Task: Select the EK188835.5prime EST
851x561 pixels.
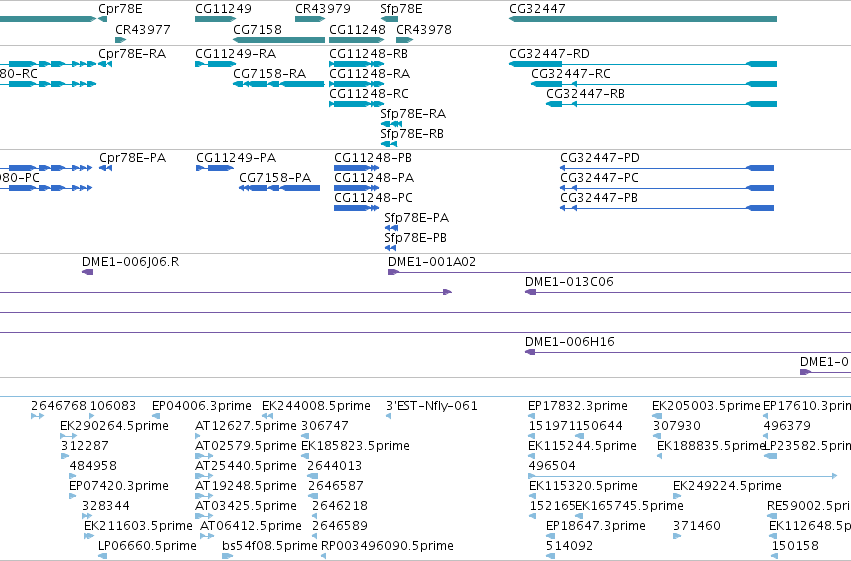Action: click(659, 456)
